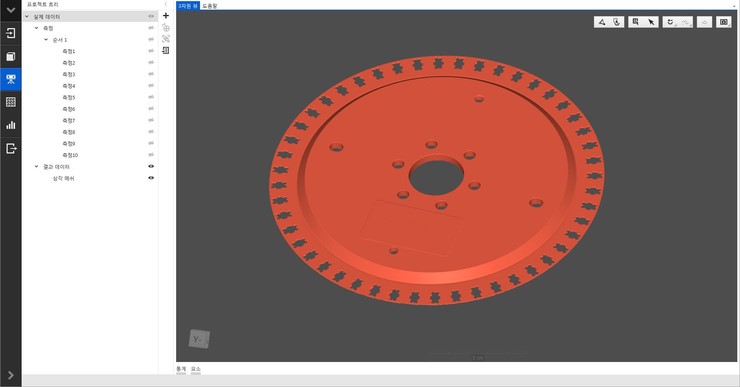Show the 측정5 item via its eye icon

pos(151,97)
